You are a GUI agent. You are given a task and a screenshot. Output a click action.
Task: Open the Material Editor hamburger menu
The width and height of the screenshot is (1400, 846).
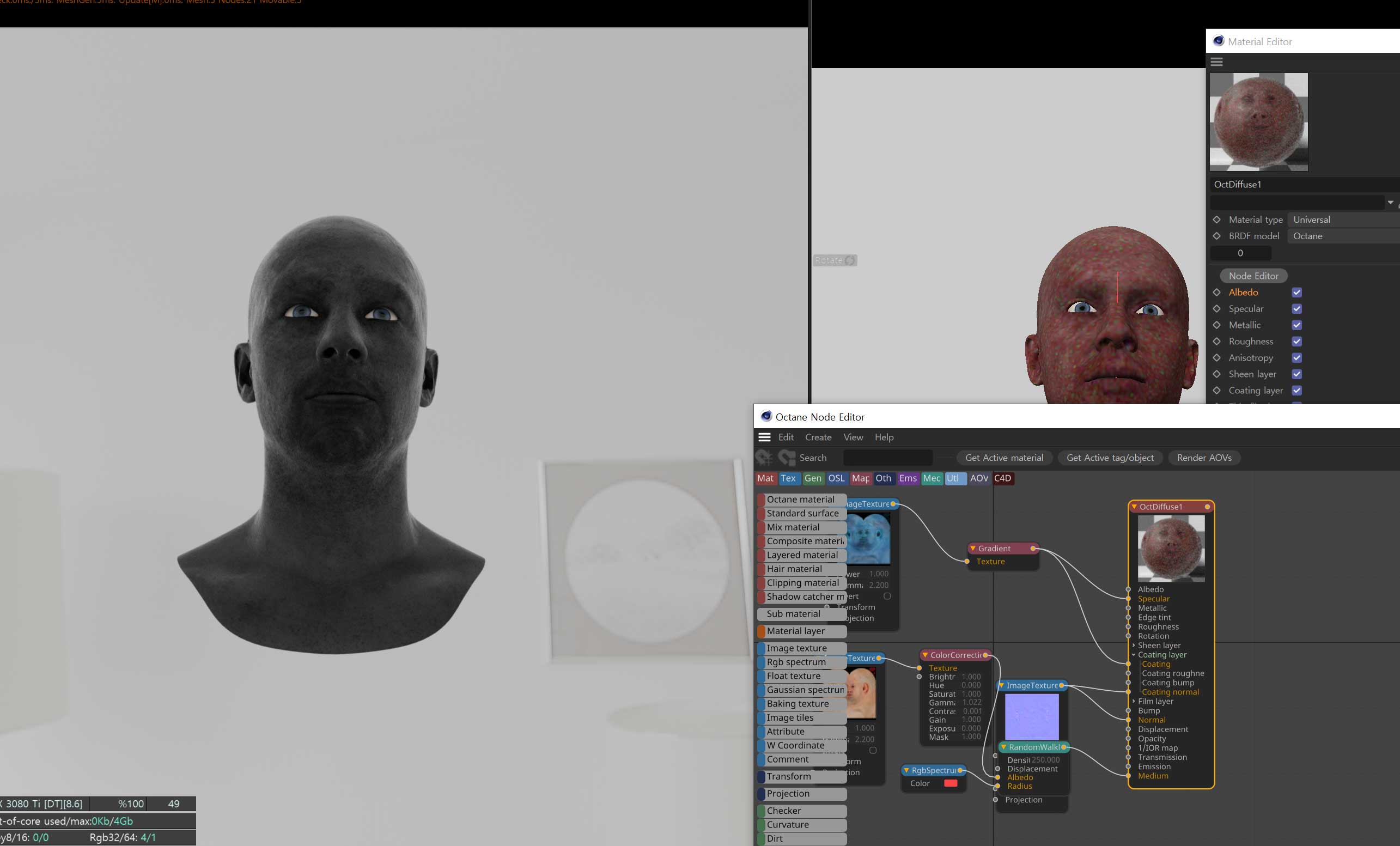[1216, 62]
